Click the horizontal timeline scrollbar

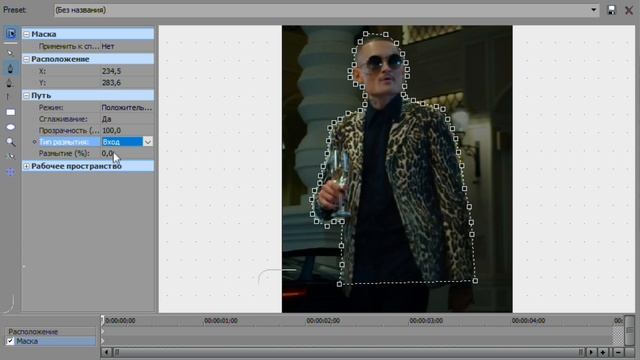pos(349,352)
